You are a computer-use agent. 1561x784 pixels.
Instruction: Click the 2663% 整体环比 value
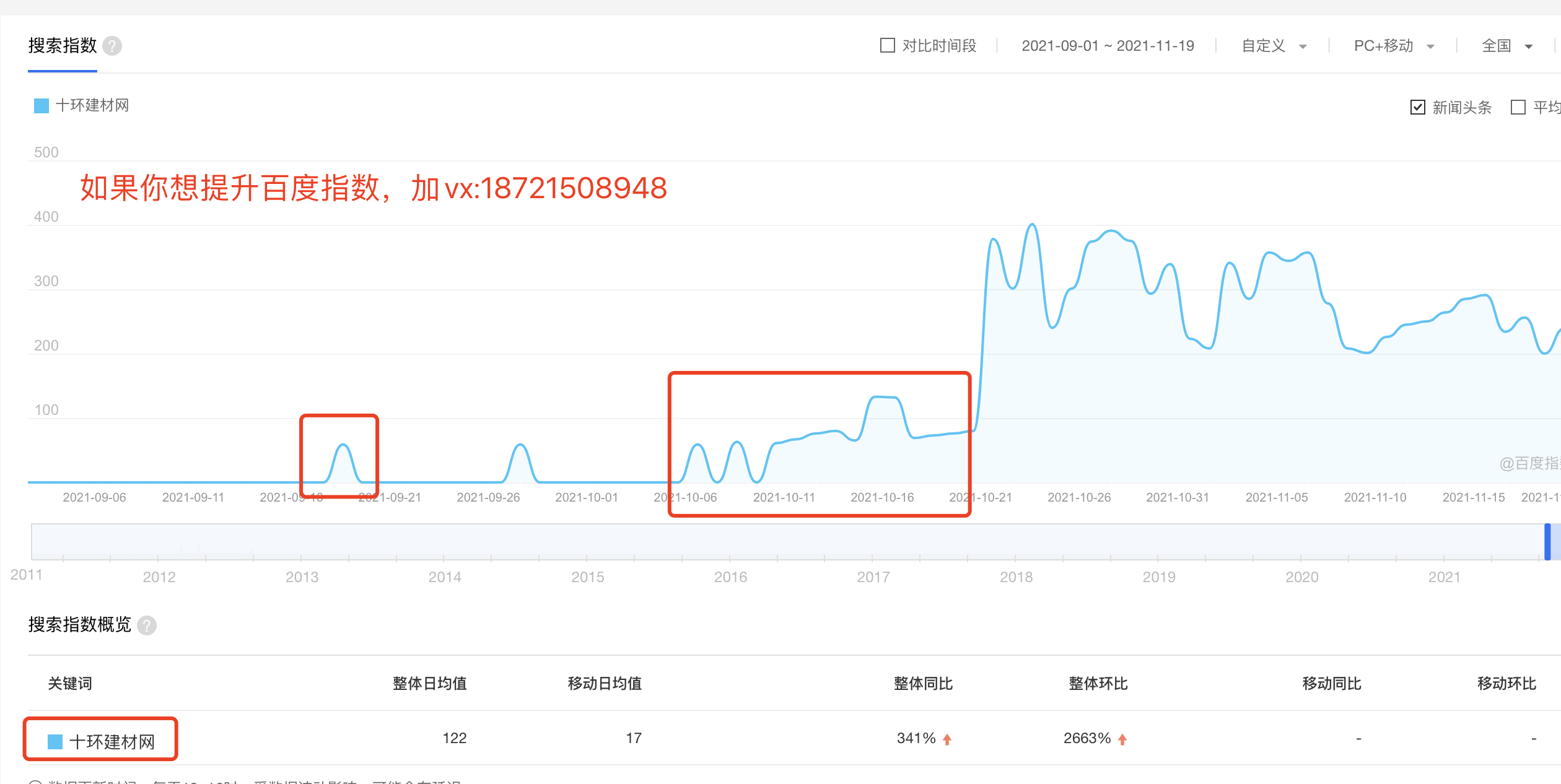click(x=1087, y=738)
